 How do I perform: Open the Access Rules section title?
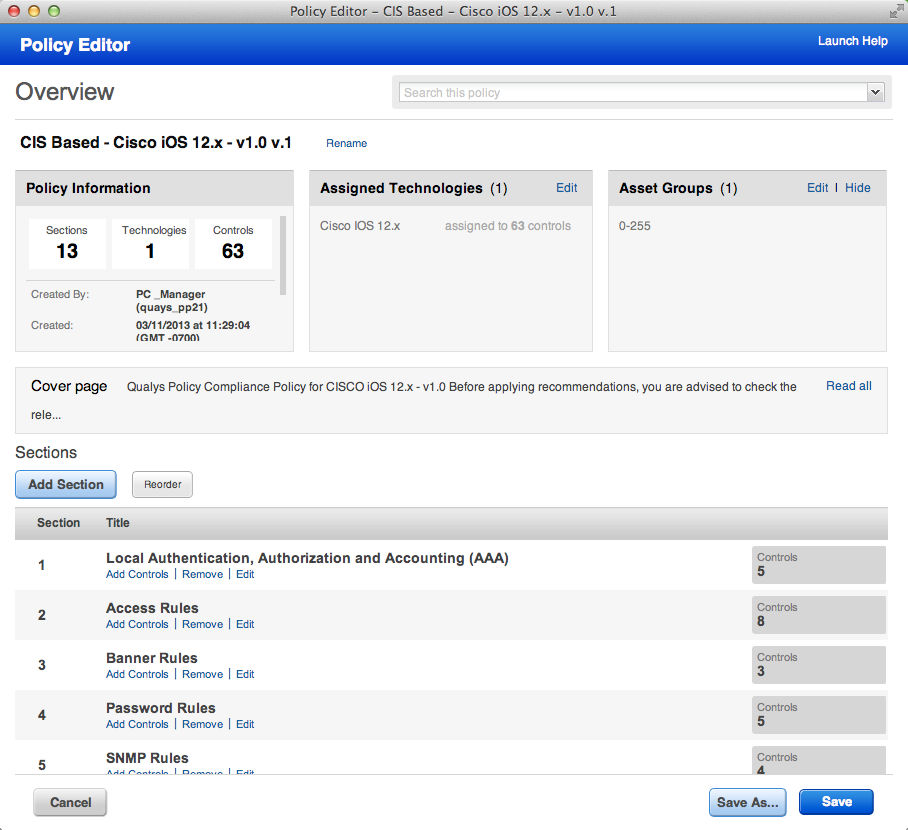click(x=152, y=608)
